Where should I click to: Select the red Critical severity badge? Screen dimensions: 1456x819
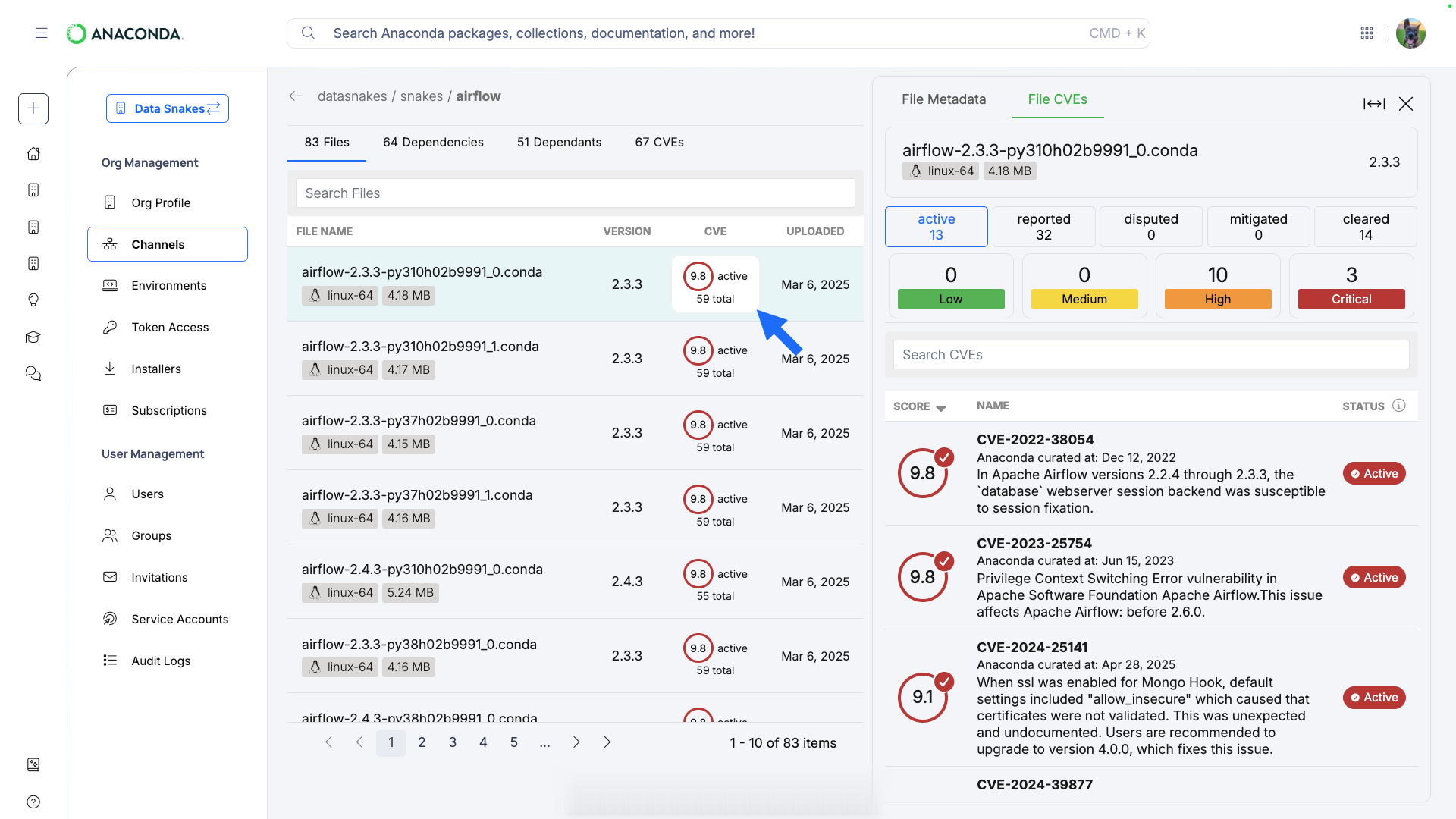point(1351,299)
